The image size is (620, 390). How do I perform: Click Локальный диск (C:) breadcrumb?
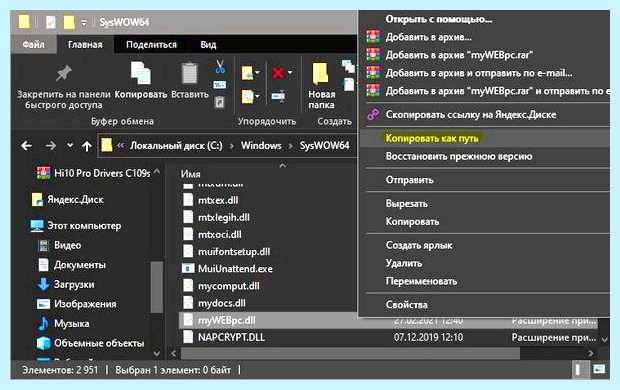pyautogui.click(x=176, y=146)
